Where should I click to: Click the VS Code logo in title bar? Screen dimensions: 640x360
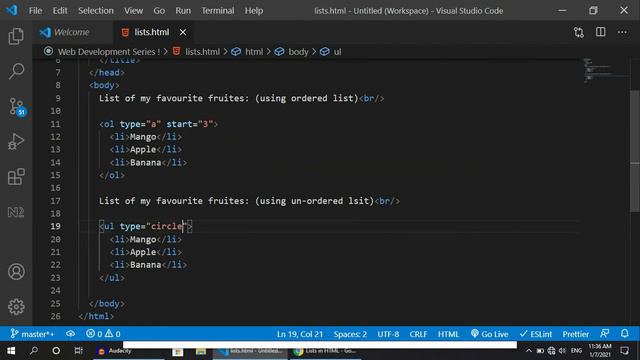point(11,10)
